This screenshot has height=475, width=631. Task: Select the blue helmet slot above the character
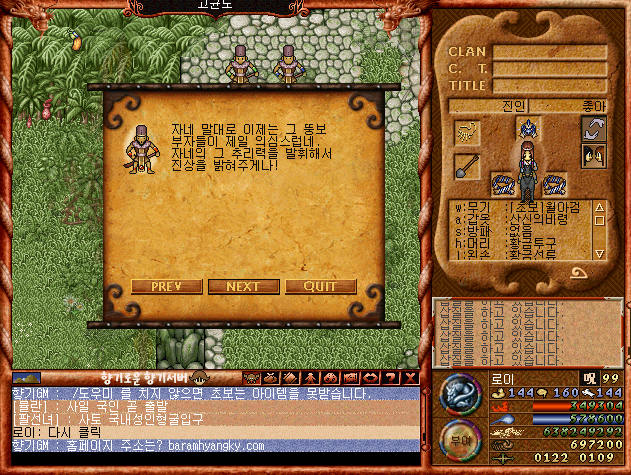click(528, 128)
